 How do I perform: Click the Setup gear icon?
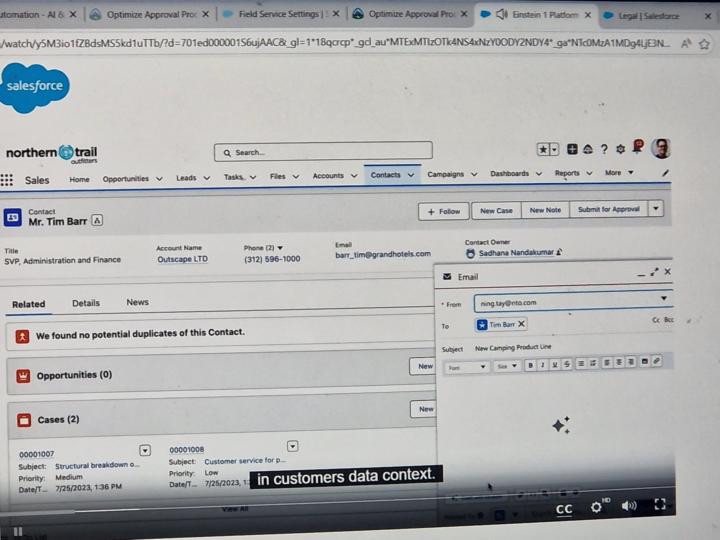click(x=620, y=150)
